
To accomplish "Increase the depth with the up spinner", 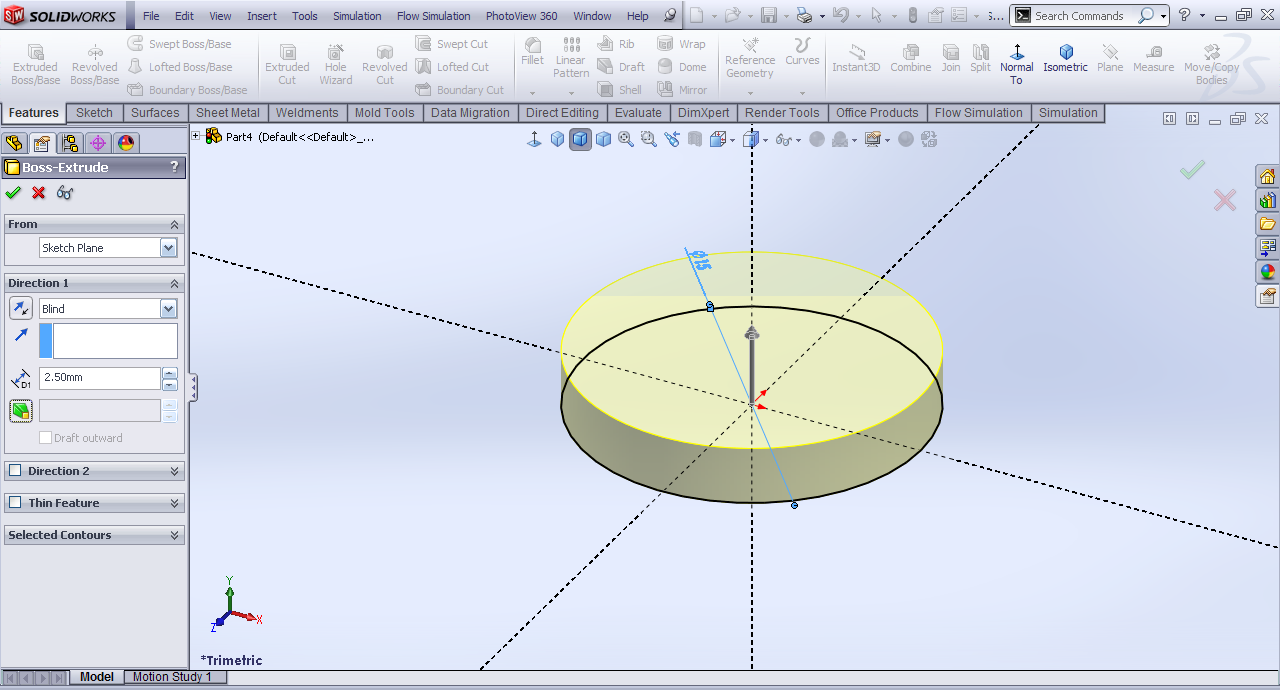I will point(170,373).
